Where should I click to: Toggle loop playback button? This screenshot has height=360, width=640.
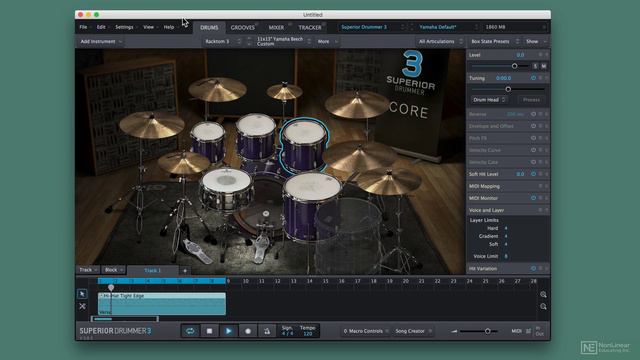pyautogui.click(x=190, y=331)
